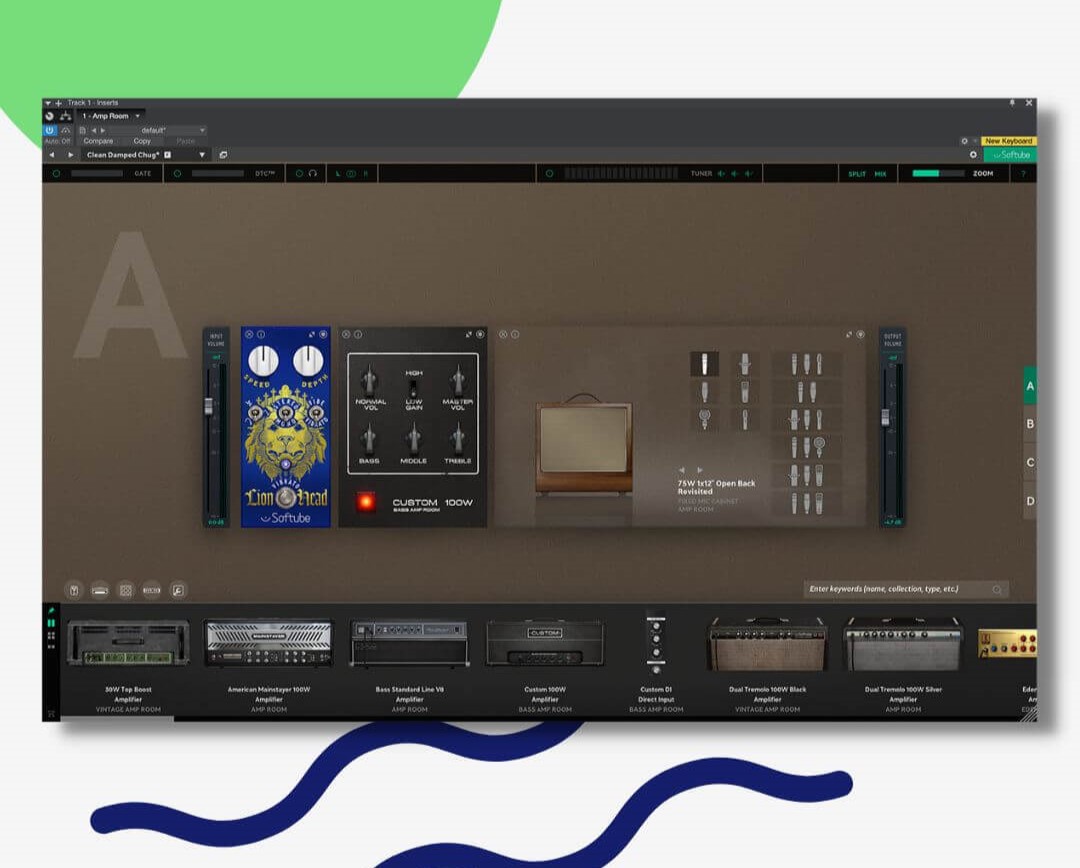This screenshot has width=1080, height=868.
Task: Open Clean Damped Chug preset list arrow
Action: [201, 155]
